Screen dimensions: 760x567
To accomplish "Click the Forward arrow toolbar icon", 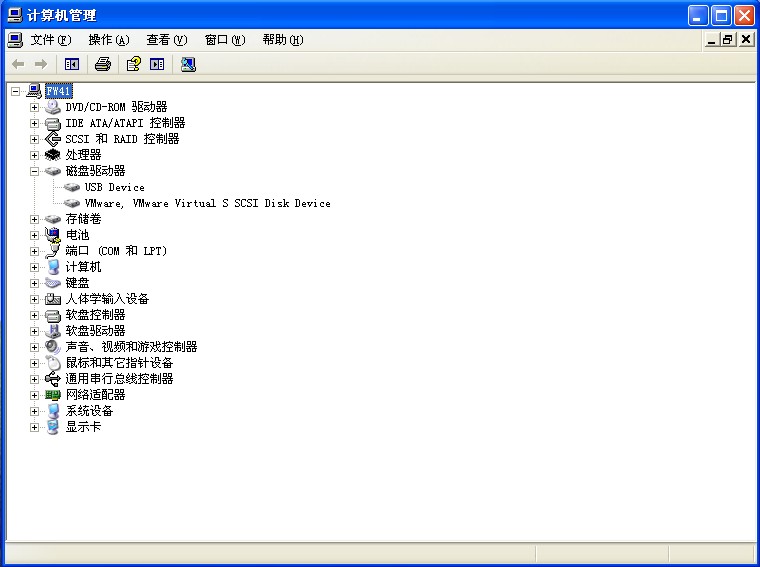I will tap(41, 64).
